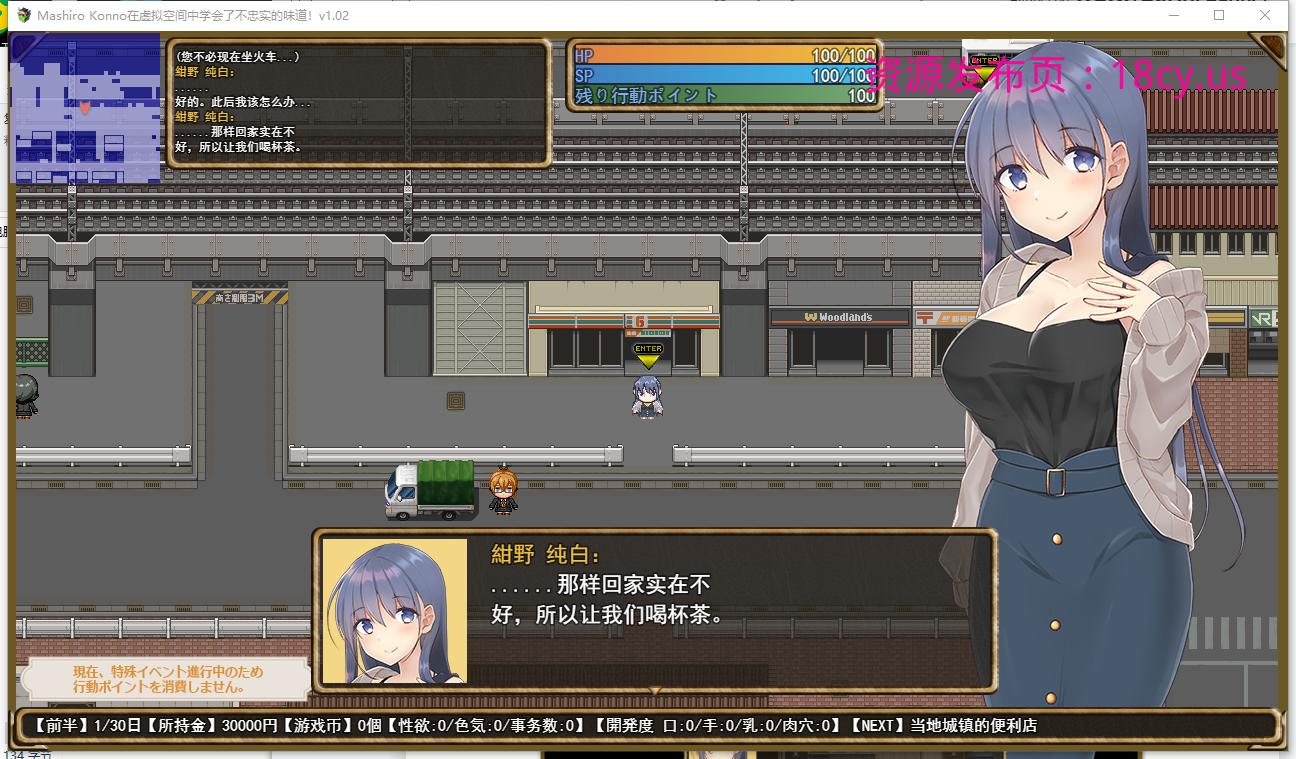The width and height of the screenshot is (1296, 759).
Task: Click the 【開発度】 status entry
Action: [720, 726]
